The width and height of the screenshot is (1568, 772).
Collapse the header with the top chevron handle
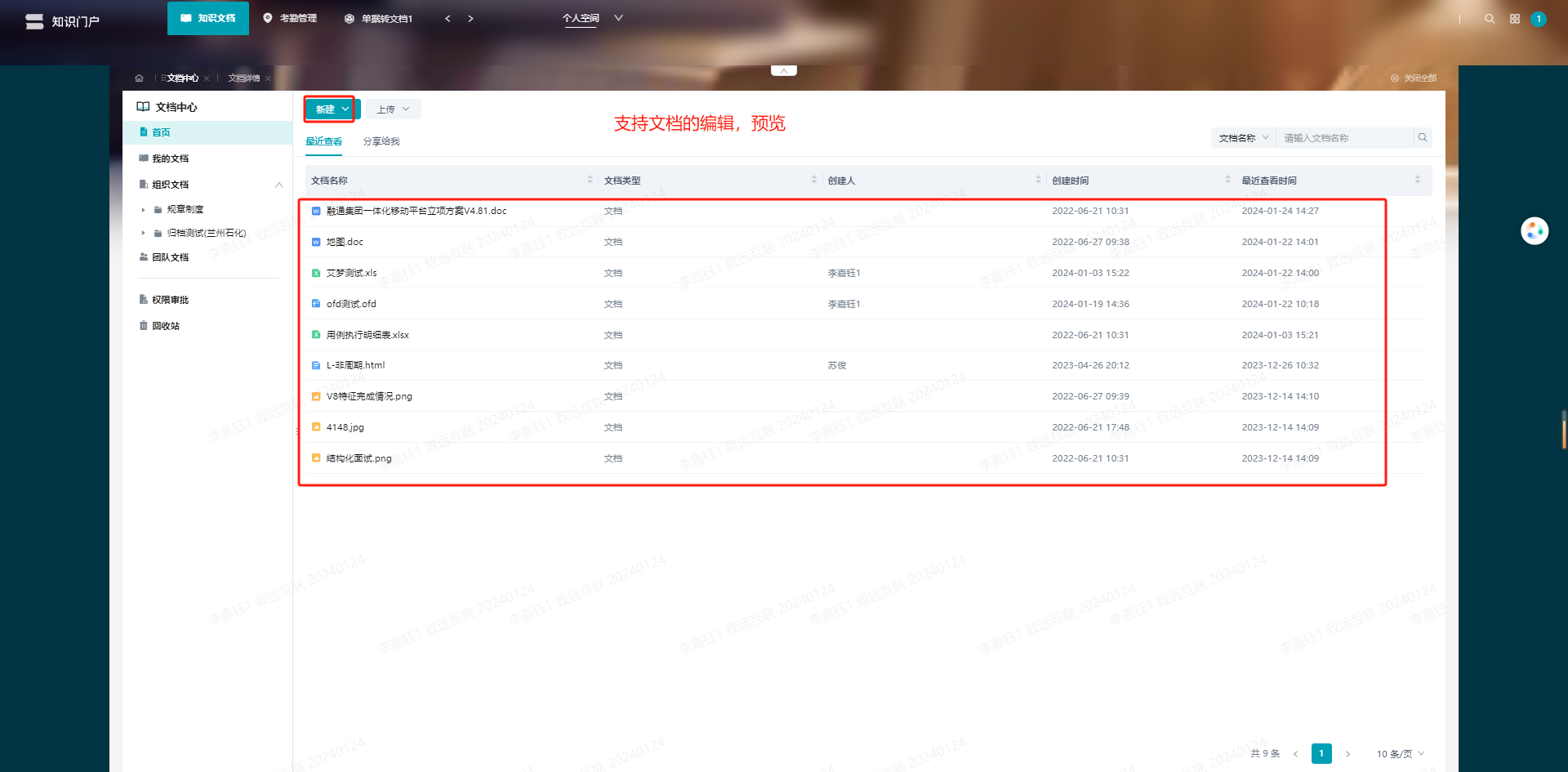click(783, 71)
